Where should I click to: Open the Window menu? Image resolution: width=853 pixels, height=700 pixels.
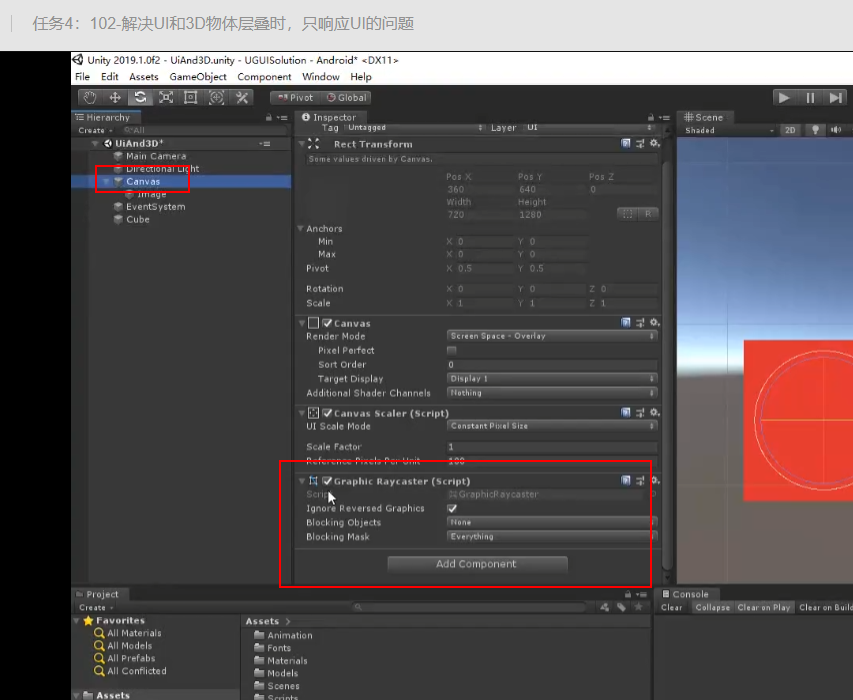click(x=321, y=77)
